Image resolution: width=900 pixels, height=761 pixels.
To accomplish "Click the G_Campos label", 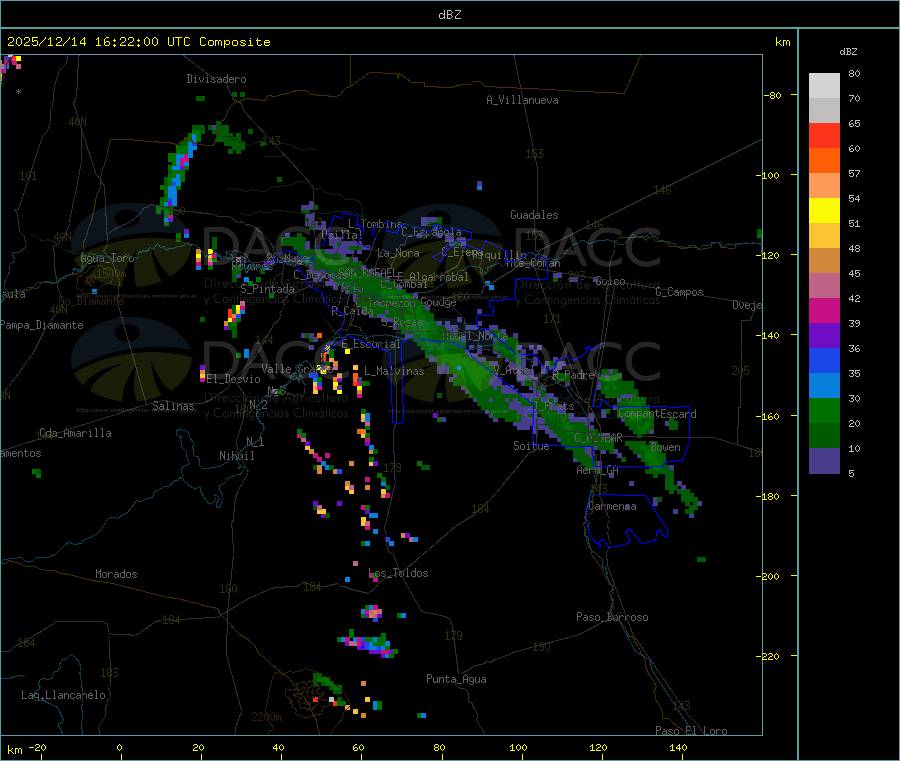I will click(x=679, y=292).
